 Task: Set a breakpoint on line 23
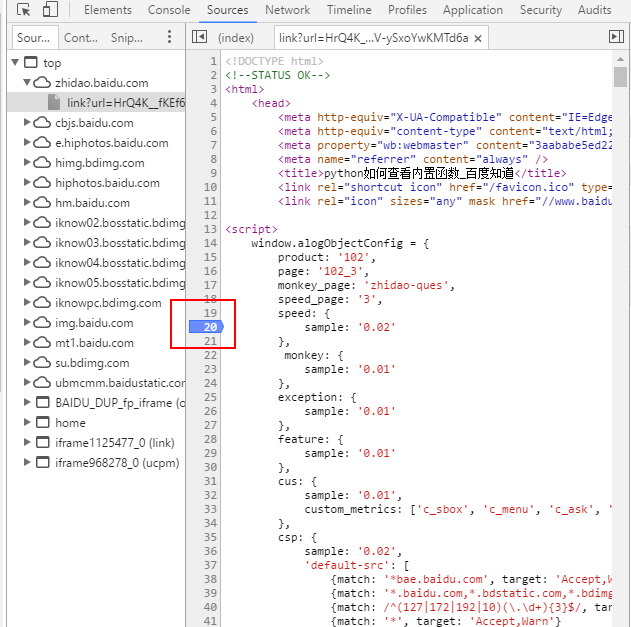tap(210, 369)
